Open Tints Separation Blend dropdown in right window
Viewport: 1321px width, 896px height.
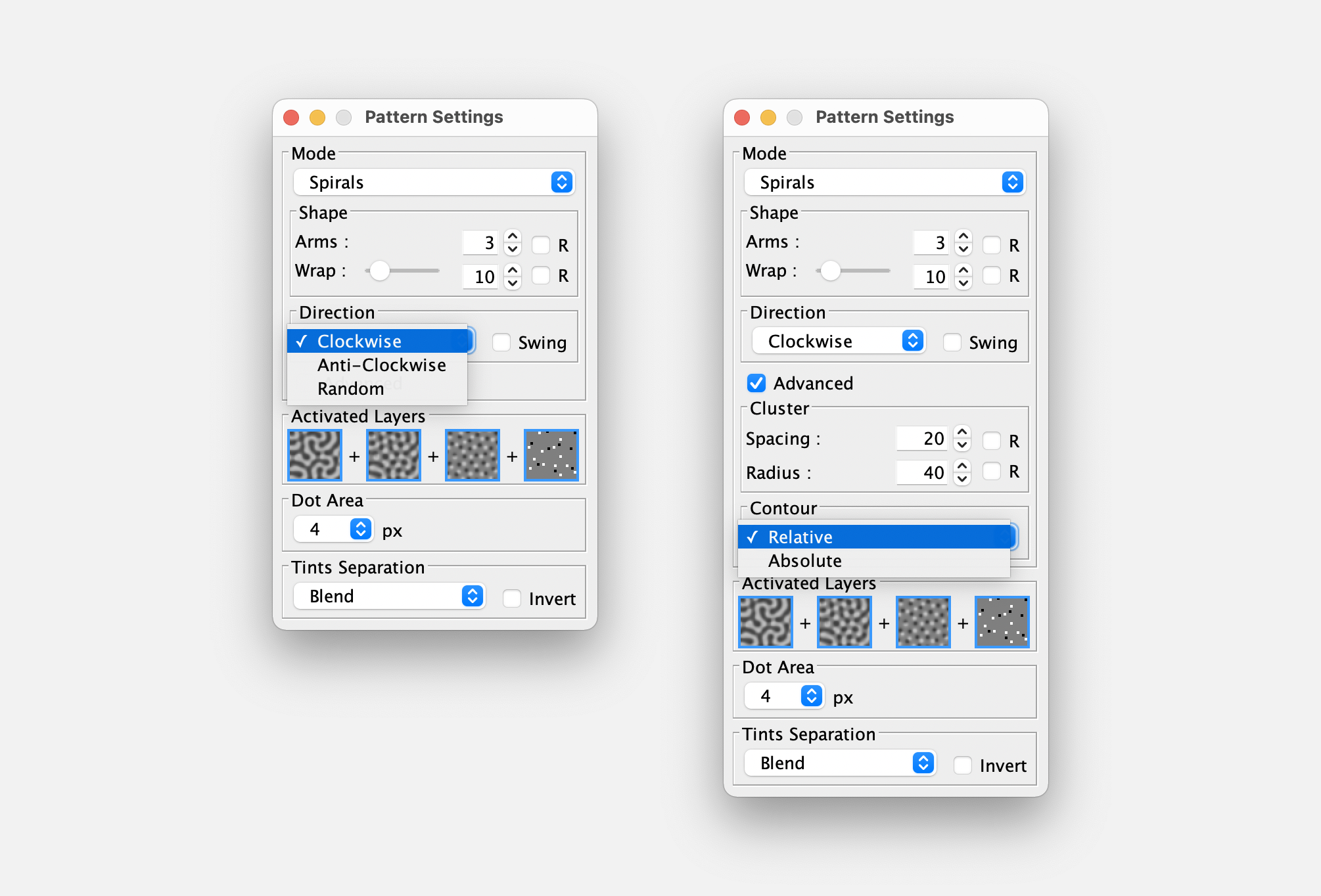pos(839,763)
